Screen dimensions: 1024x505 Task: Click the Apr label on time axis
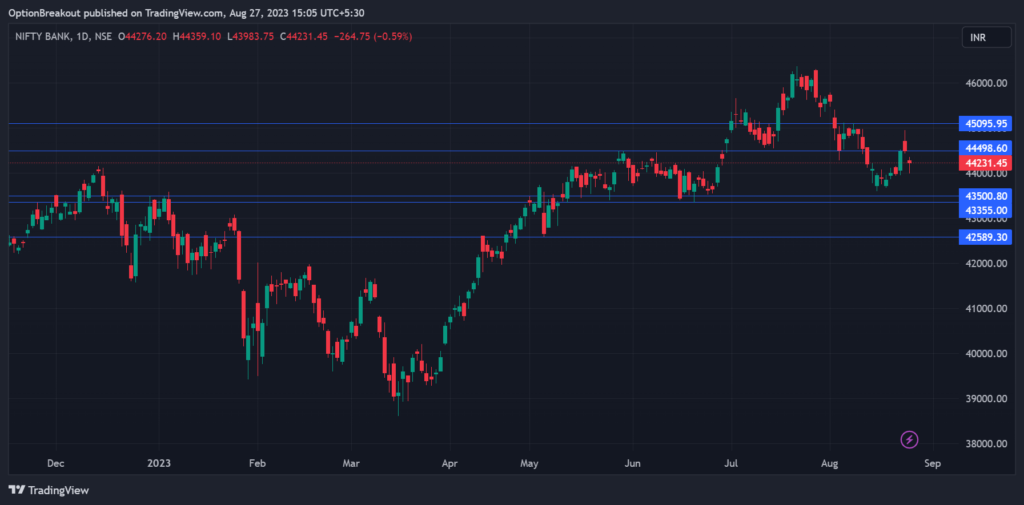(x=449, y=463)
